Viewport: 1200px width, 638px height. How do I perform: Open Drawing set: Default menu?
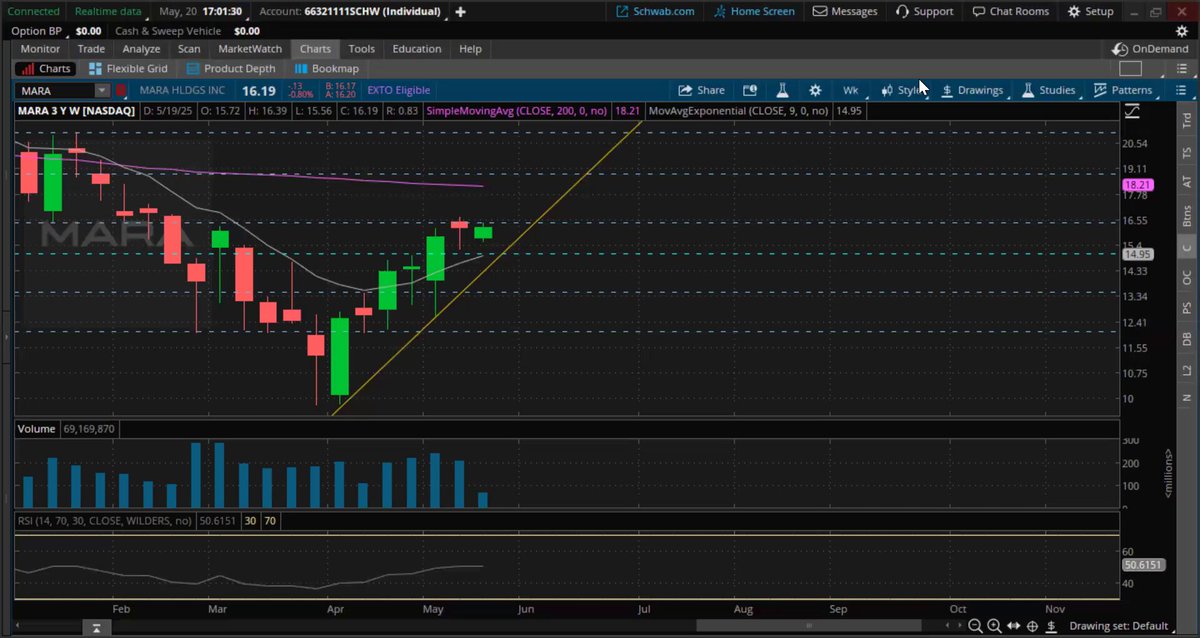(1119, 626)
